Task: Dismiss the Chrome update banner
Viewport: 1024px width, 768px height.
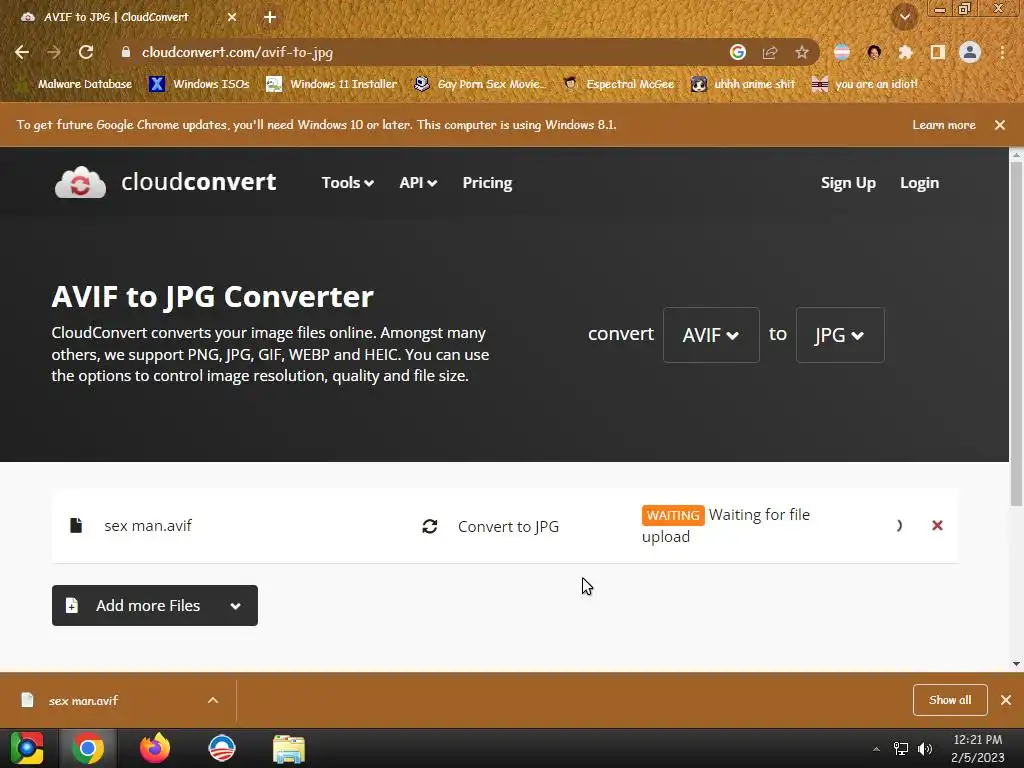Action: pyautogui.click(x=1000, y=125)
